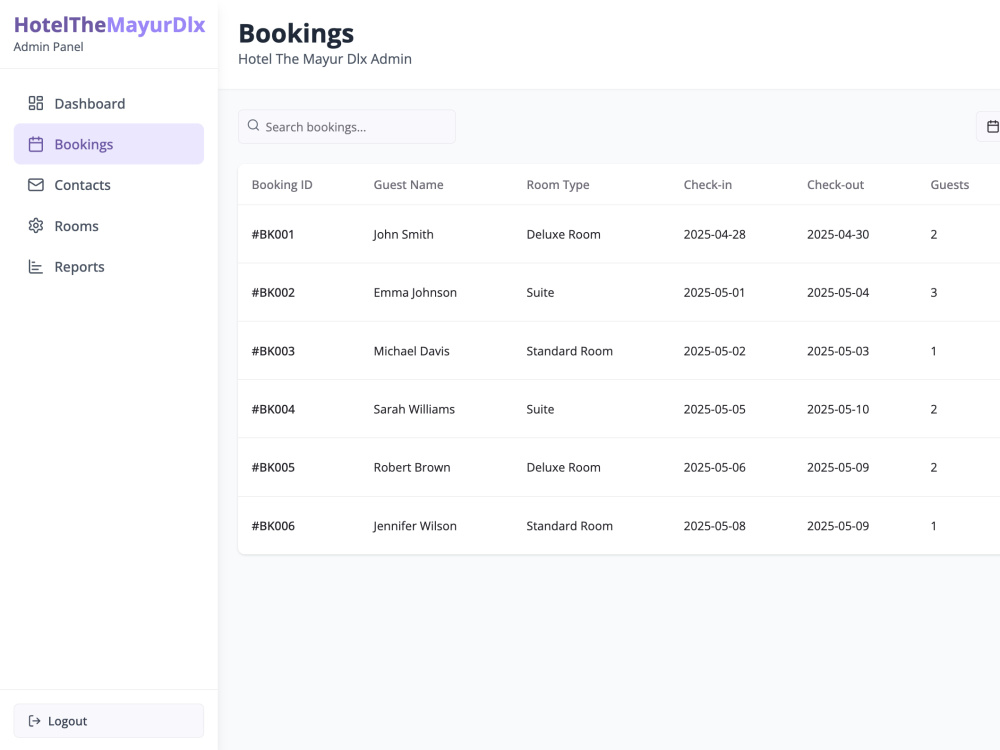
Task: Click check-out date 2025-05-04
Action: 838,293
